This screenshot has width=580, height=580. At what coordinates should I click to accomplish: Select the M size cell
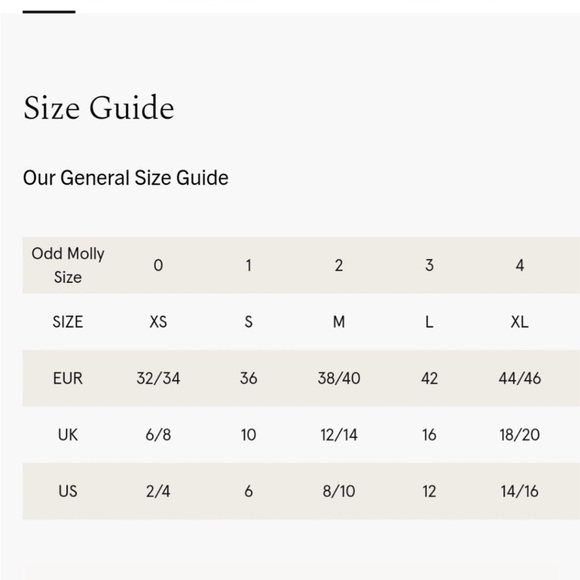[339, 322]
